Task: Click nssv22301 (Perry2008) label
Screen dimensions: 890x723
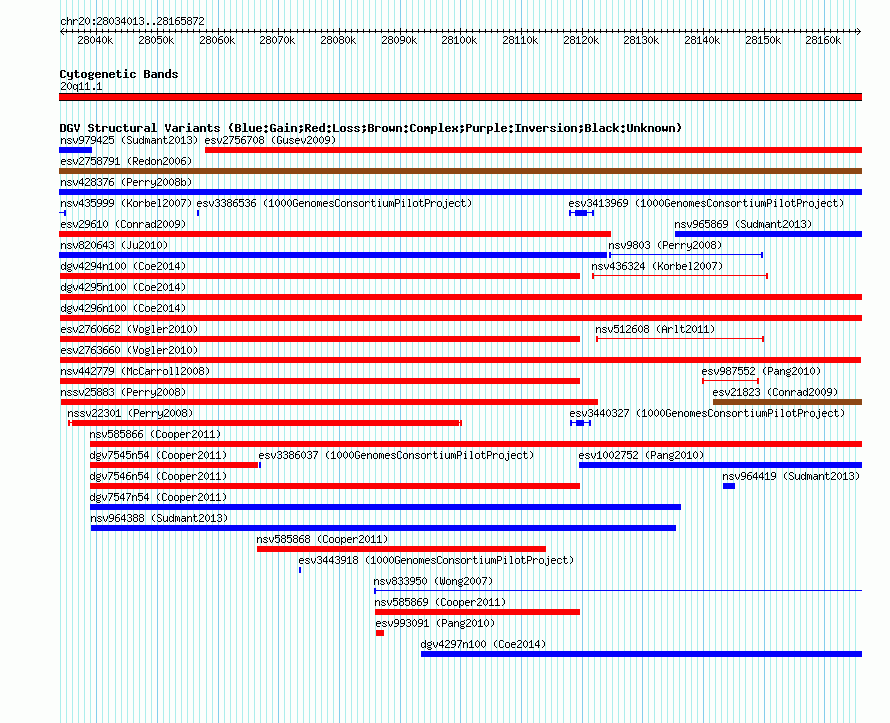Action: [x=130, y=413]
